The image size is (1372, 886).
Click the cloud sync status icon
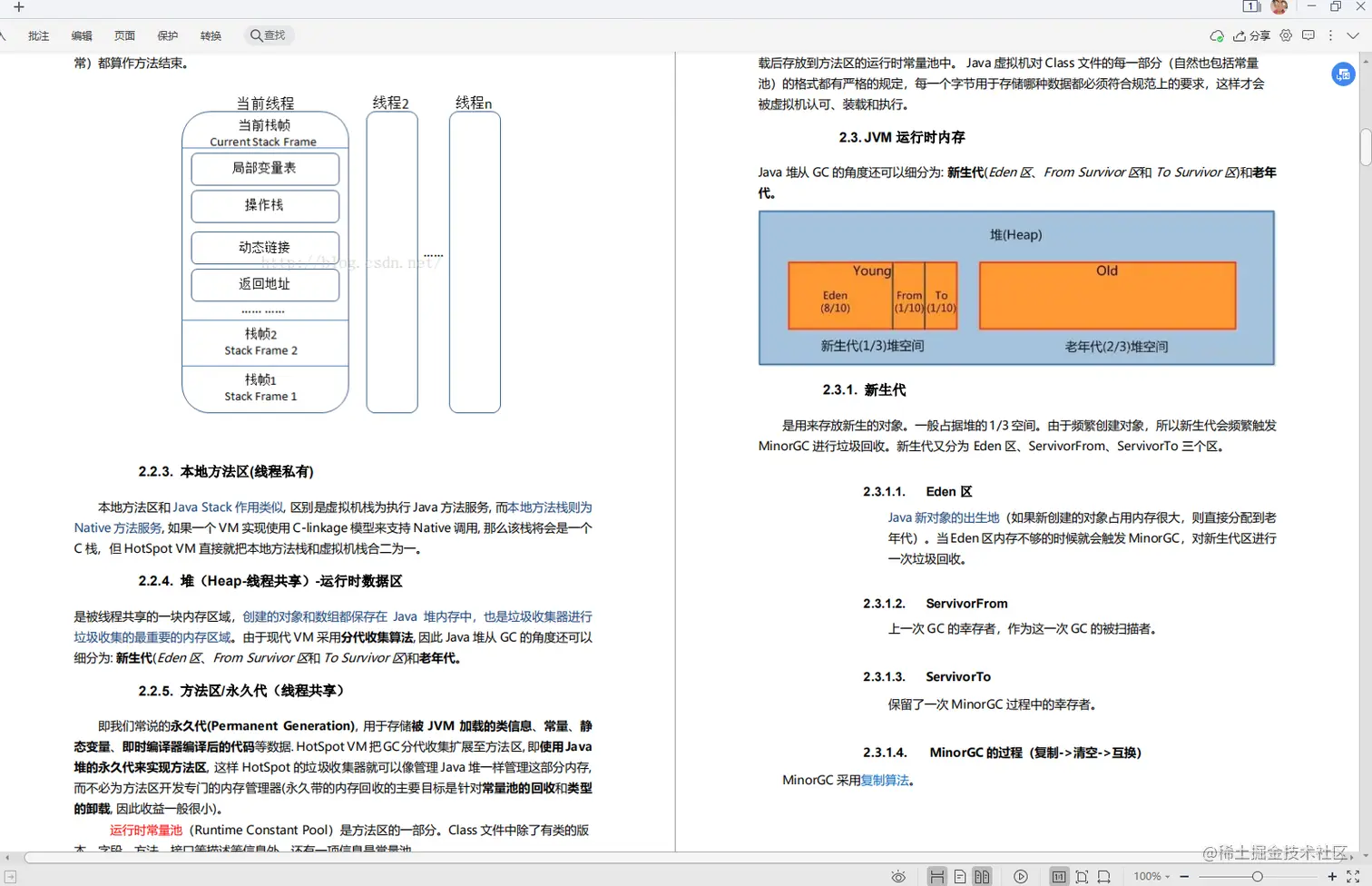1217,35
